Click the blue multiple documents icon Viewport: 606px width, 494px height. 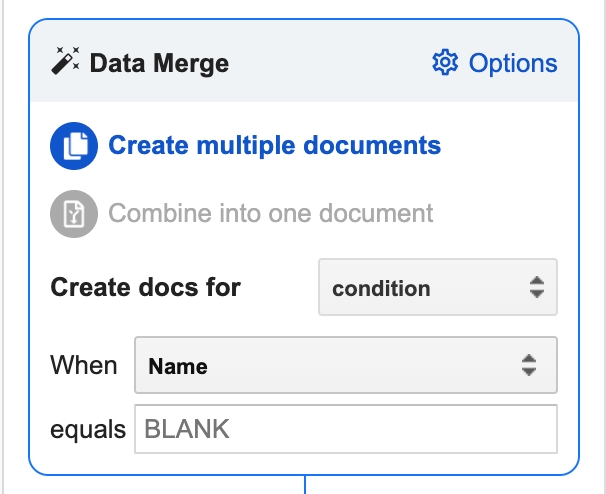tap(73, 146)
